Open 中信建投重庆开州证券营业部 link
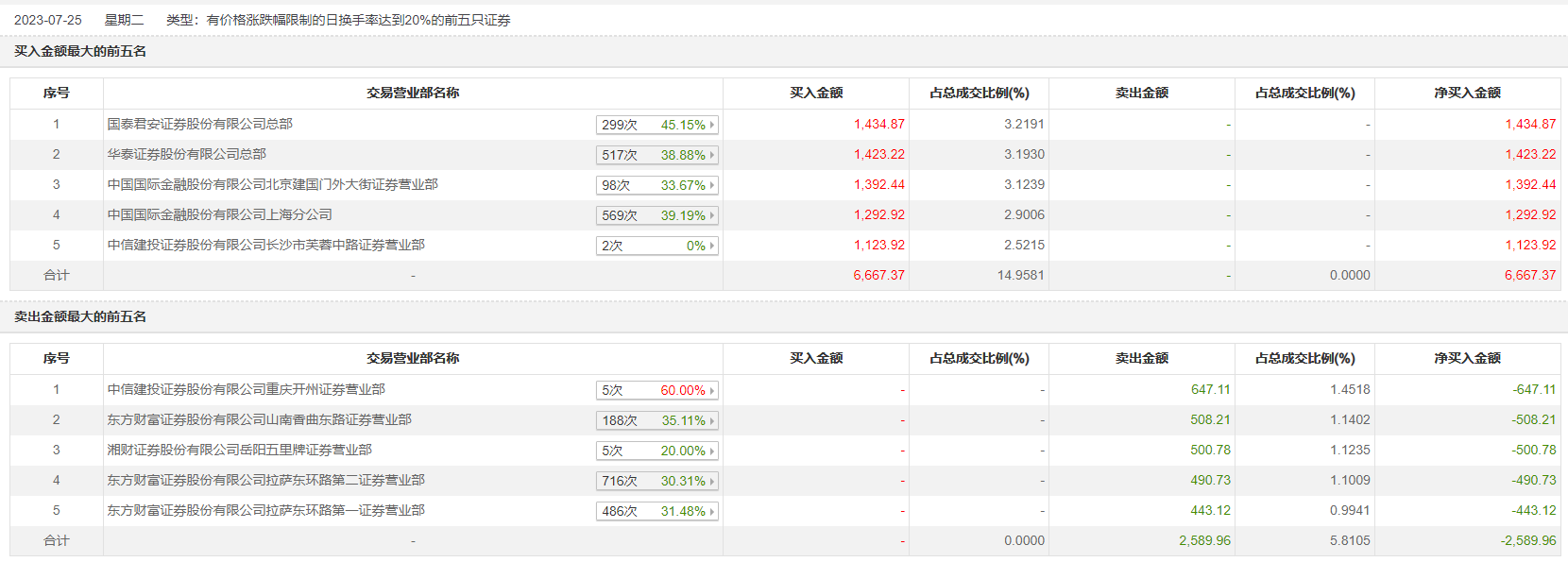The width and height of the screenshot is (1568, 562). click(x=246, y=389)
